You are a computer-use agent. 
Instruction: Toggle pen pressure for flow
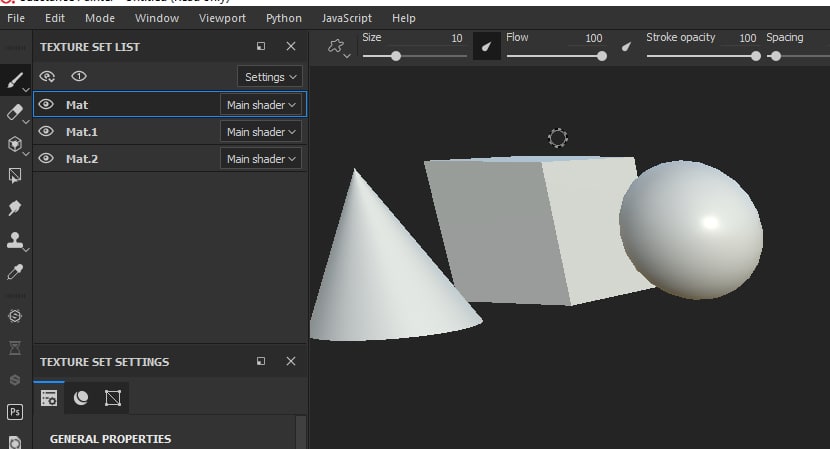[626, 47]
